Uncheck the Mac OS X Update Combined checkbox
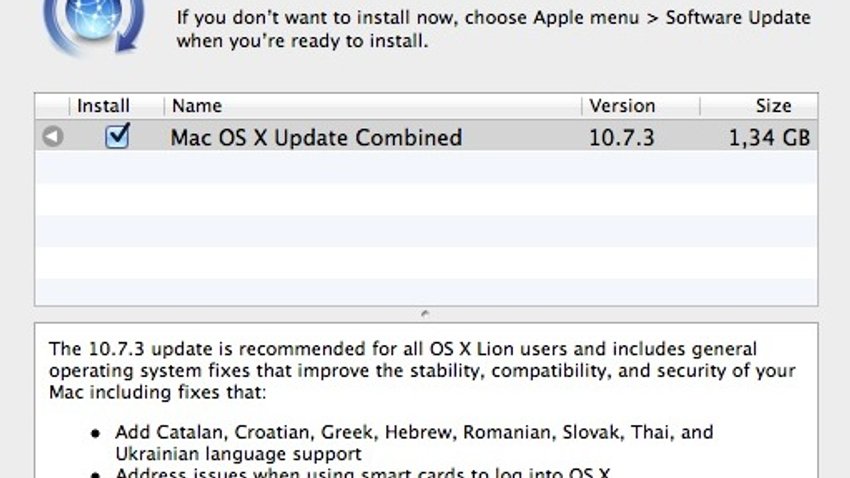This screenshot has width=850, height=478. tap(117, 135)
